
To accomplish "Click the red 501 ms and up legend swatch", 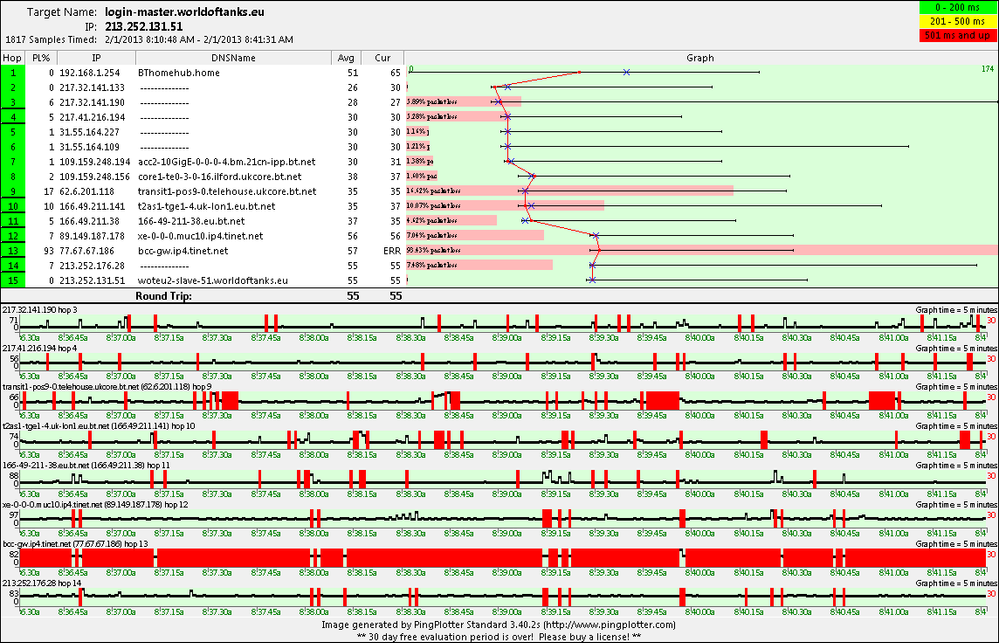I will click(957, 36).
